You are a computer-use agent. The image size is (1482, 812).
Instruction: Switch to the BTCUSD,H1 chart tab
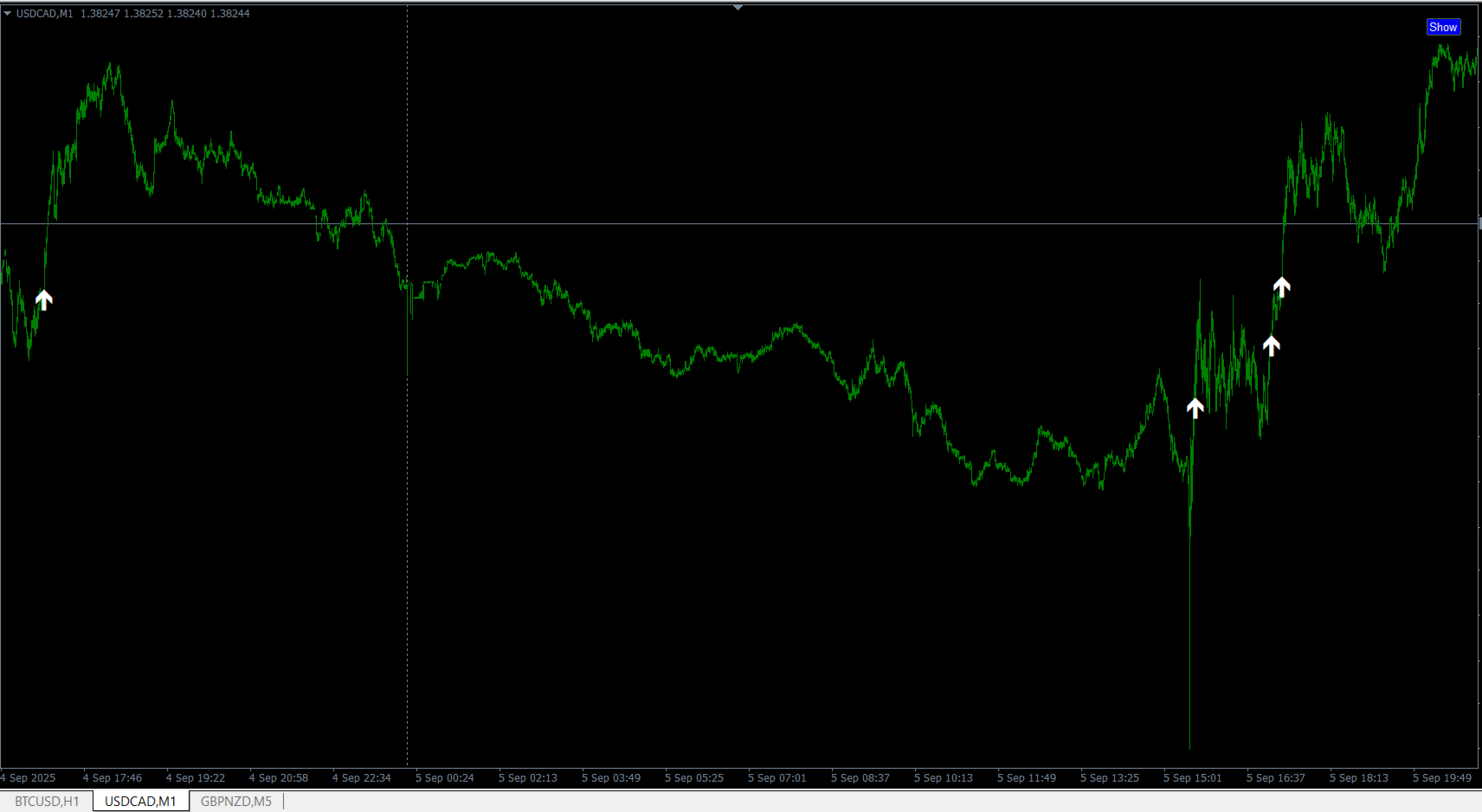pos(47,802)
